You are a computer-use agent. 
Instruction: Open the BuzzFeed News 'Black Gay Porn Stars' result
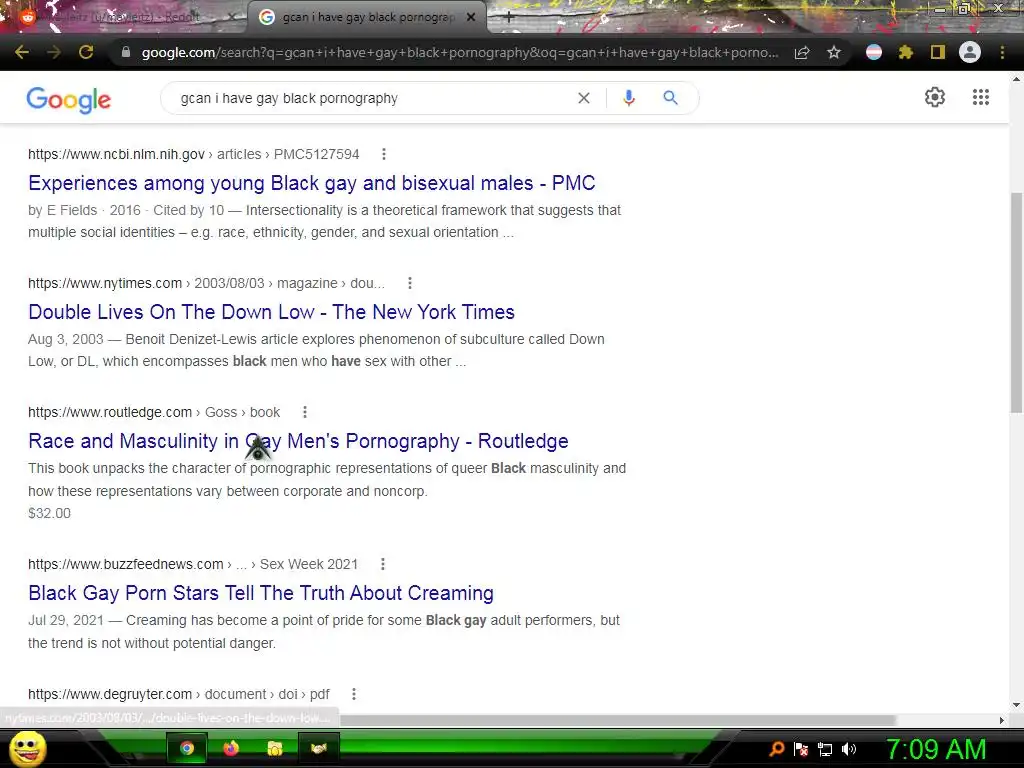click(x=261, y=593)
